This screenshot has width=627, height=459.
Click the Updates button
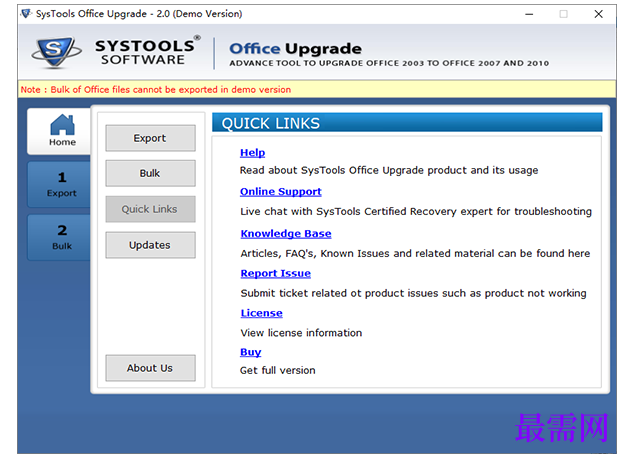[150, 245]
